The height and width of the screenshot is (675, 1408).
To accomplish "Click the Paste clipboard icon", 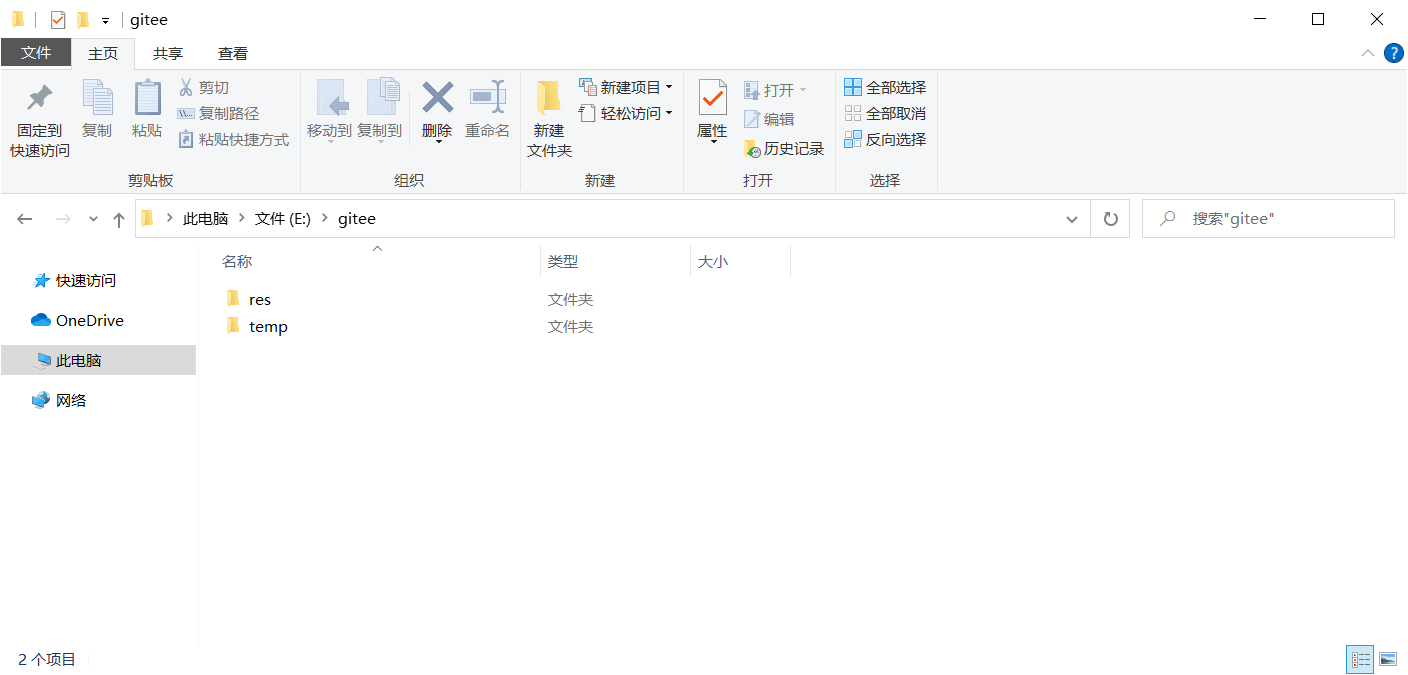I will point(147,98).
